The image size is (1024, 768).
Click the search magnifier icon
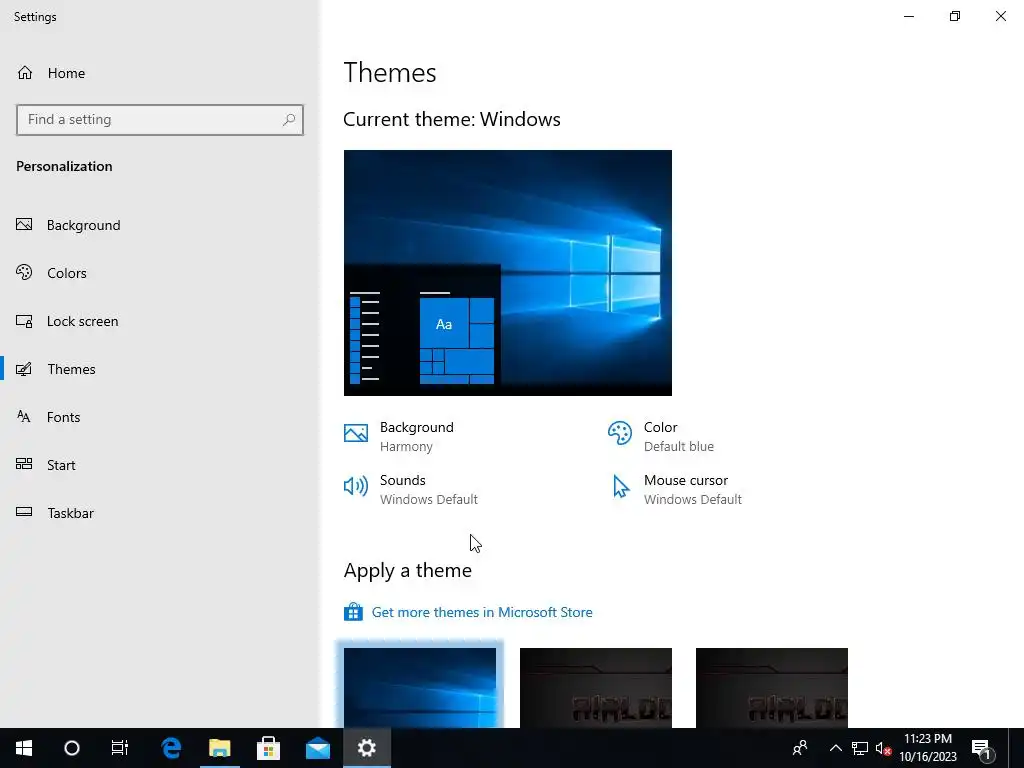pos(289,120)
